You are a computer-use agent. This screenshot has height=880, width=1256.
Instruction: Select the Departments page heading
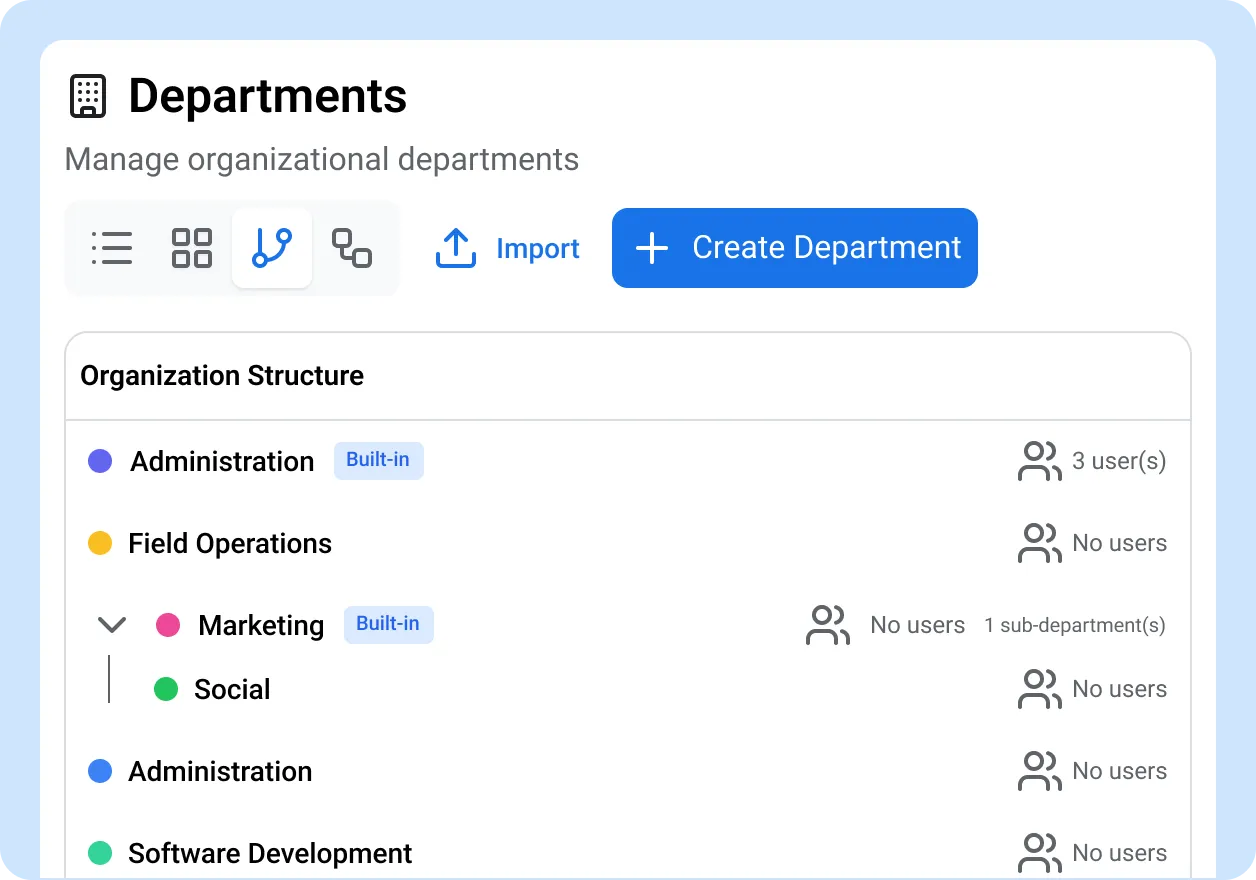(x=267, y=95)
